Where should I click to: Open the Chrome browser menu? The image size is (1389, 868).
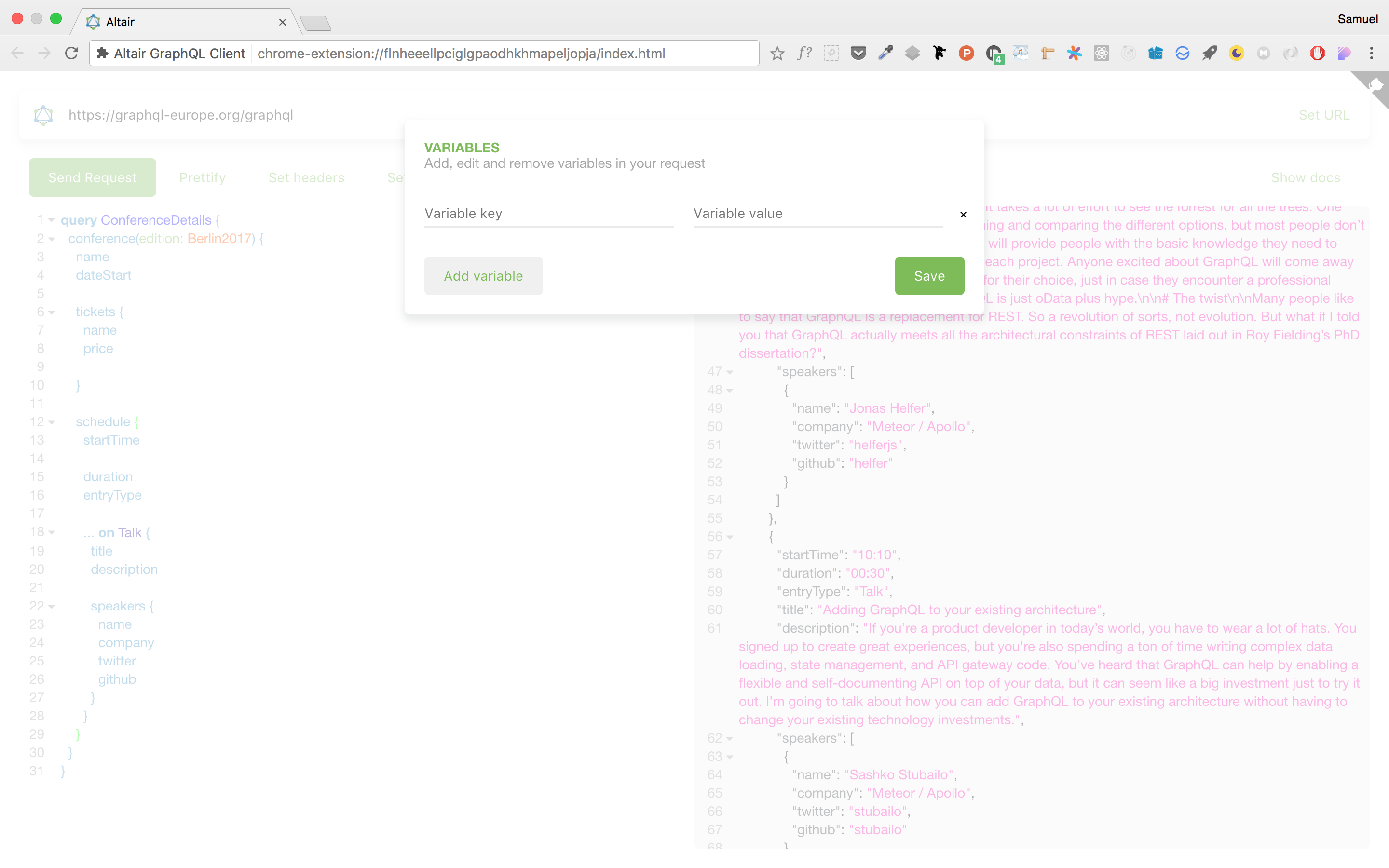pyautogui.click(x=1372, y=53)
